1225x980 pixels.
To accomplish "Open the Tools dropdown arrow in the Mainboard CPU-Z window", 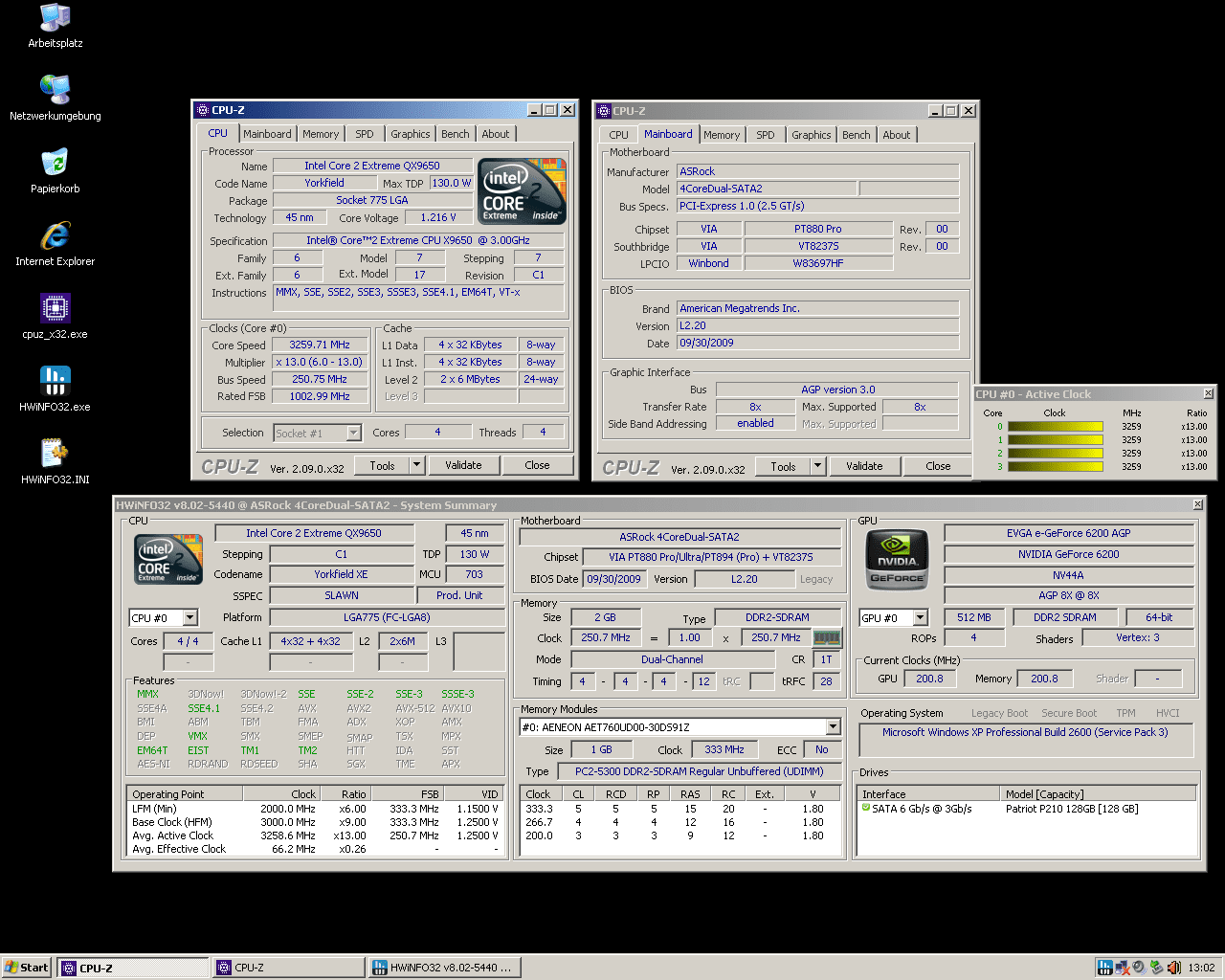I will pos(817,466).
